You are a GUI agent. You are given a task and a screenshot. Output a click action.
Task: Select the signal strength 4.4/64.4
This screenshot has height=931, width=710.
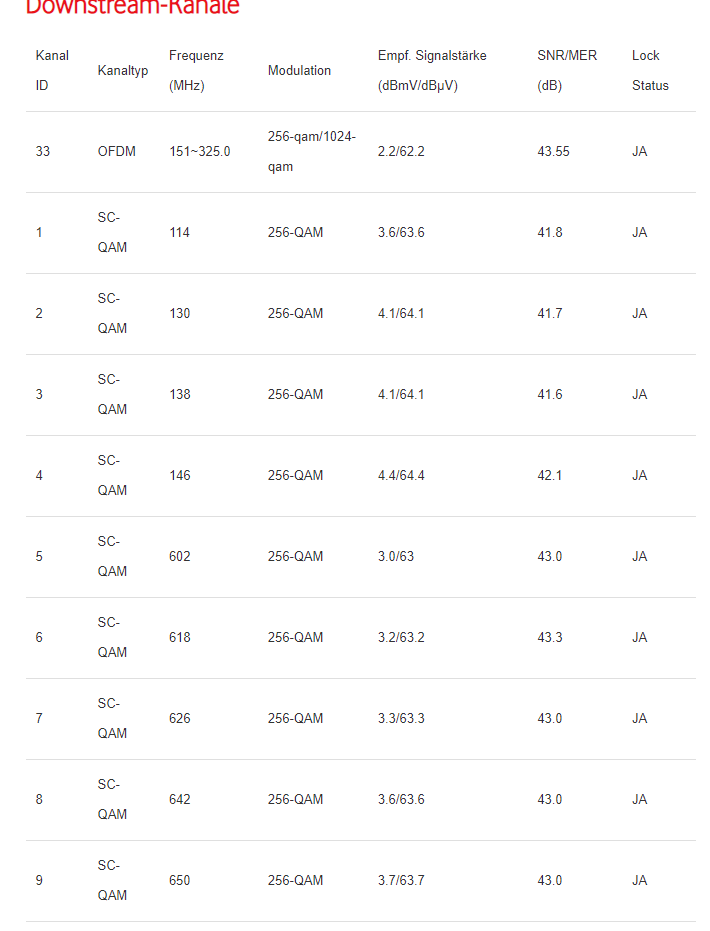pos(401,476)
